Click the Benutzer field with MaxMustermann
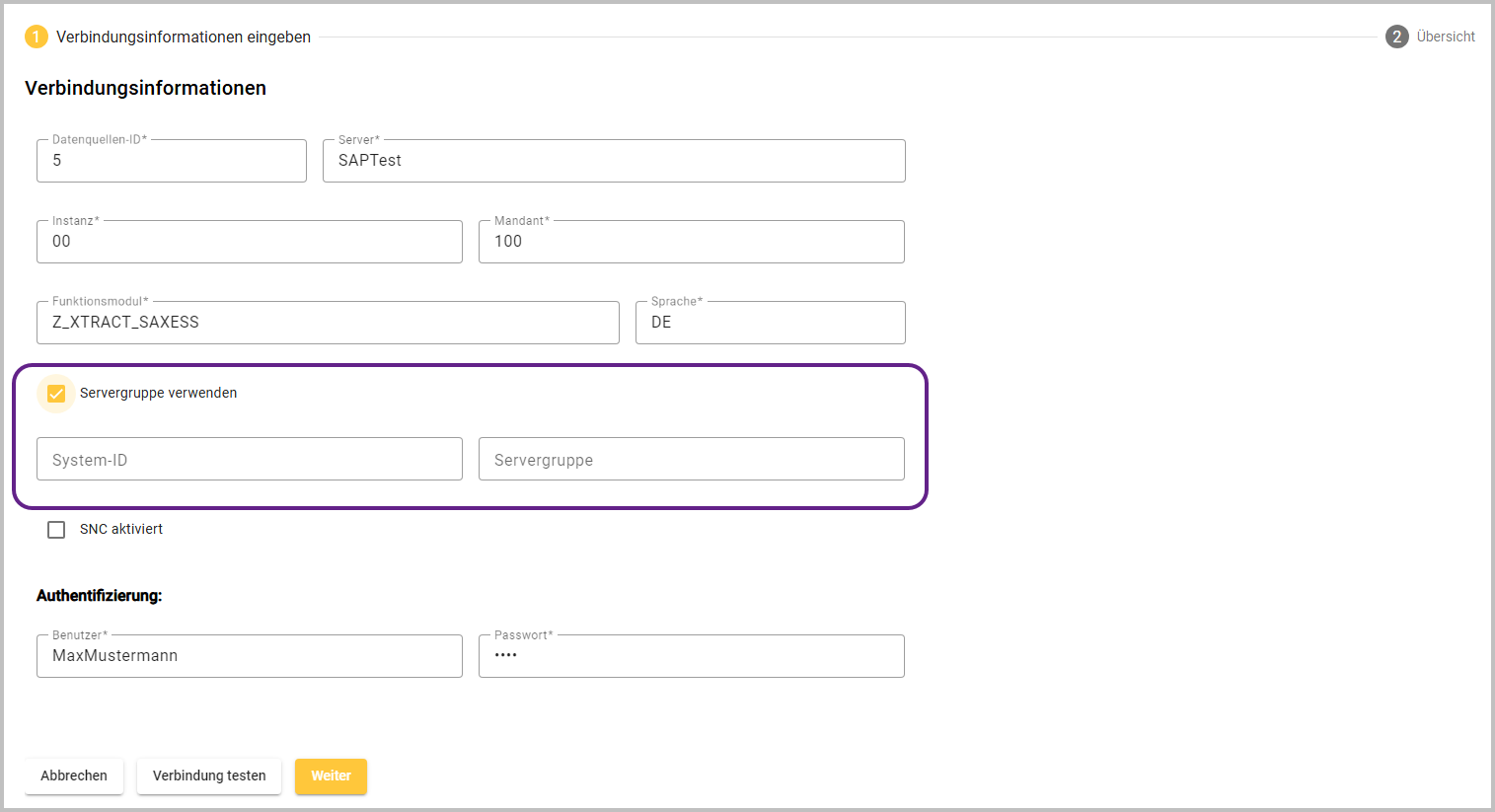The image size is (1495, 812). (x=249, y=656)
